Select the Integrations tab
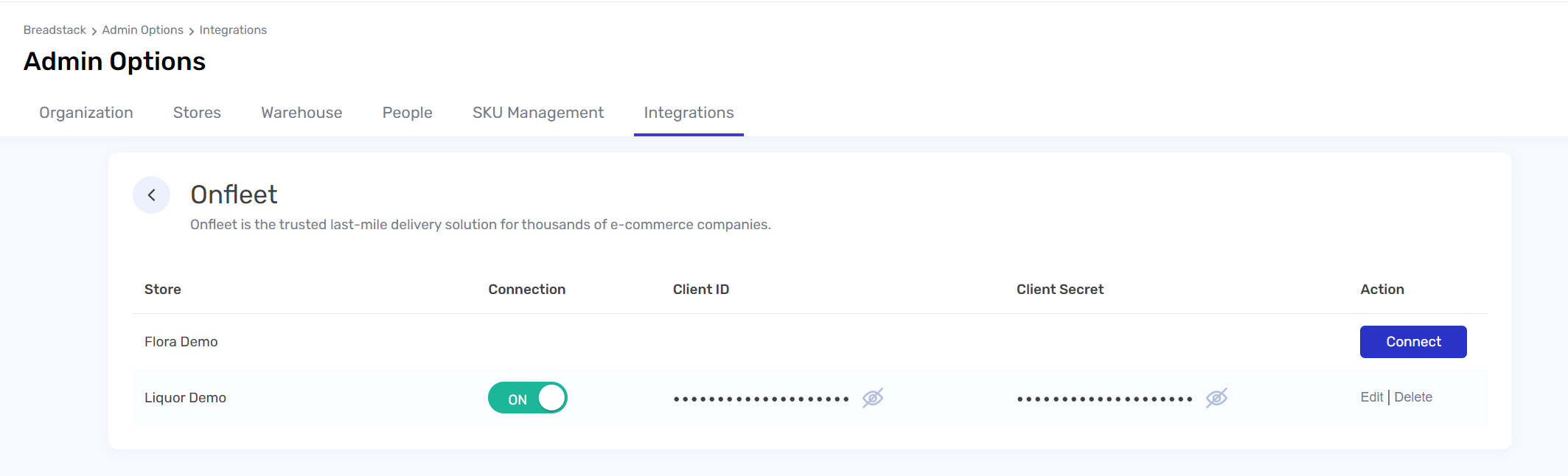 pos(689,113)
